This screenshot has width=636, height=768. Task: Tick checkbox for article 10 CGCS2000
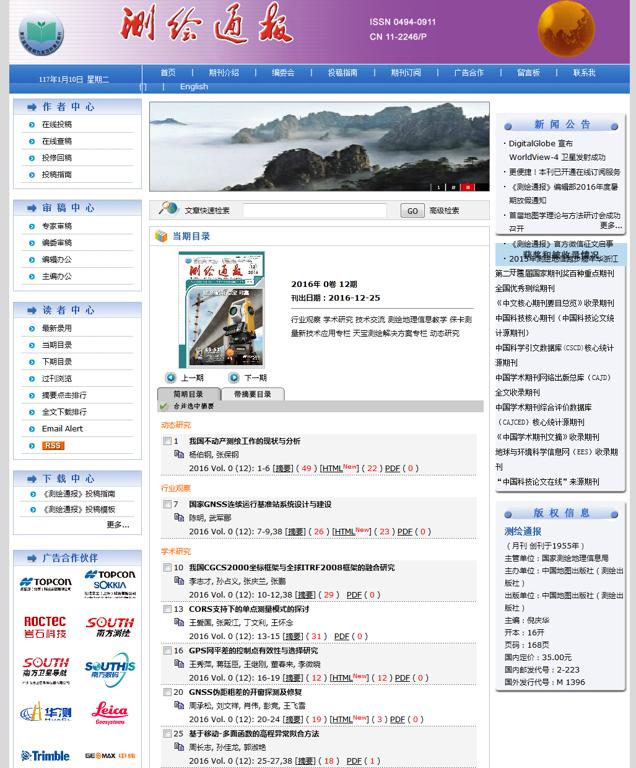[x=168, y=567]
